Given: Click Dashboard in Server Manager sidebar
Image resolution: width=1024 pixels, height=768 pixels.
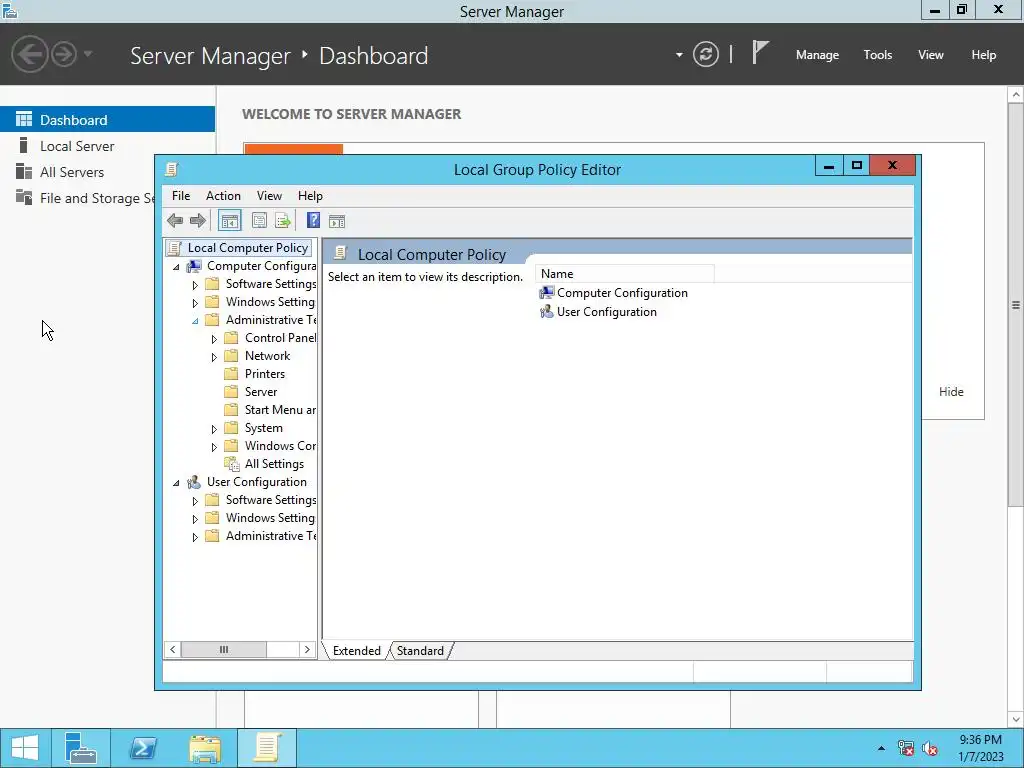Looking at the screenshot, I should [107, 120].
